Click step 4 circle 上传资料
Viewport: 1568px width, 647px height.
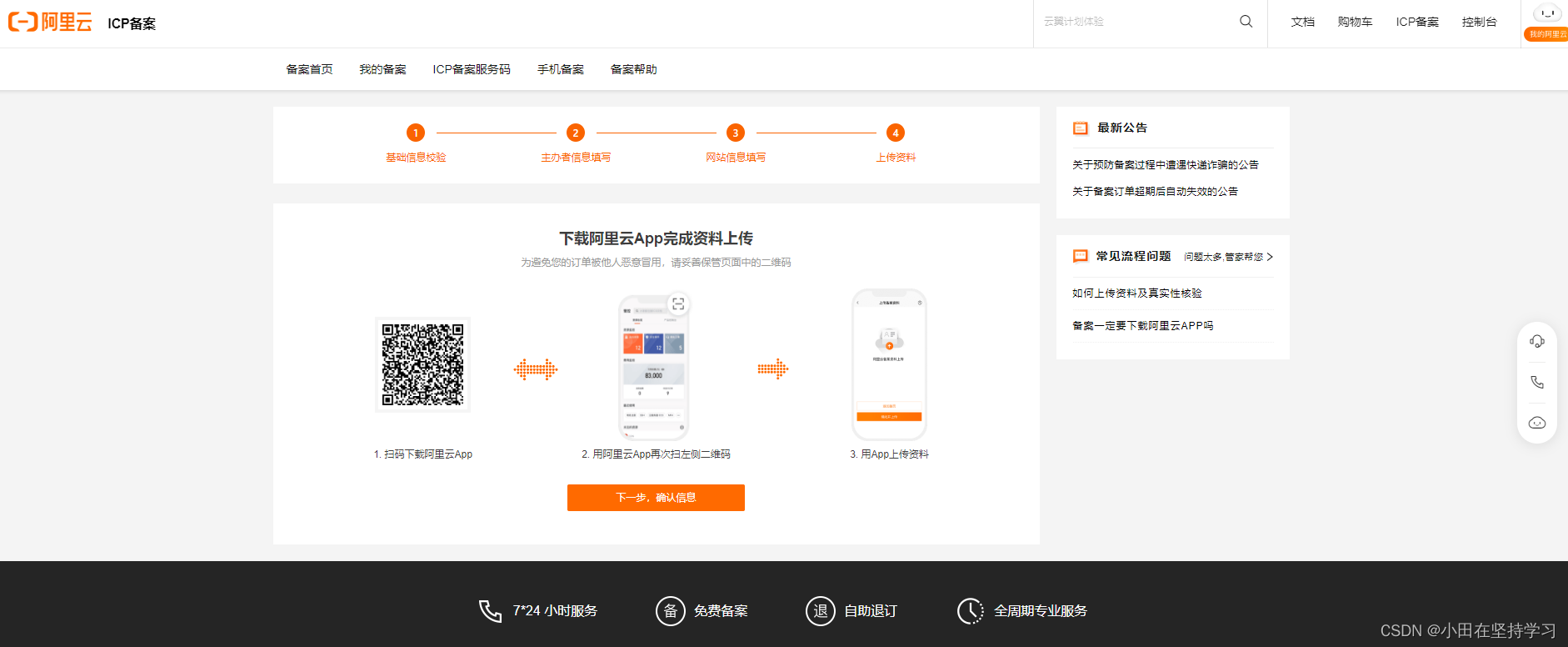click(x=896, y=133)
